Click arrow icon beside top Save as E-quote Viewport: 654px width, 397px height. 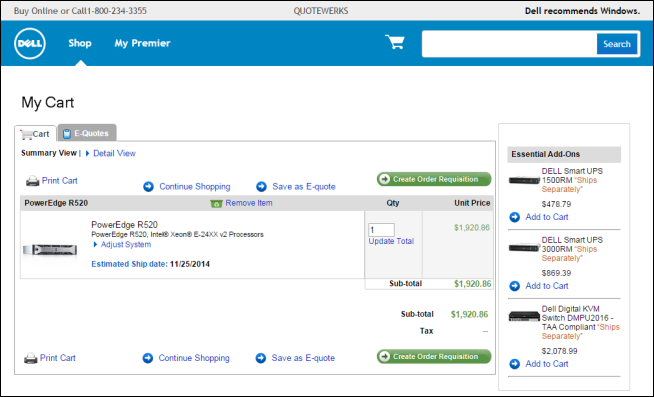pos(262,187)
